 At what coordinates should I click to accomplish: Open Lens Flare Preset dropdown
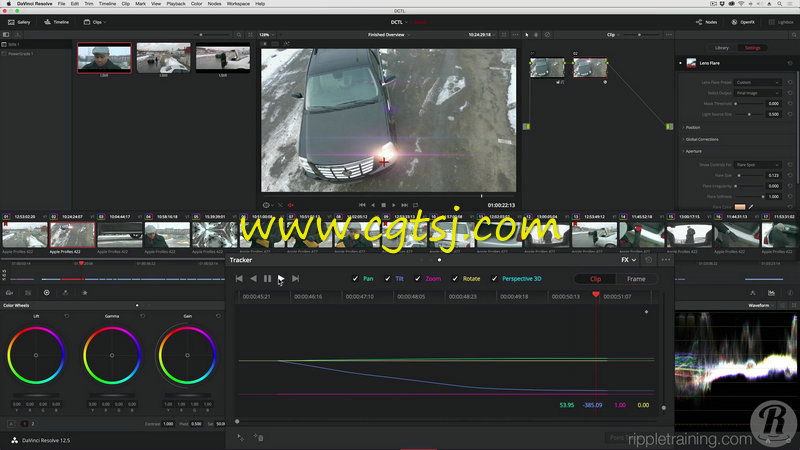[758, 82]
